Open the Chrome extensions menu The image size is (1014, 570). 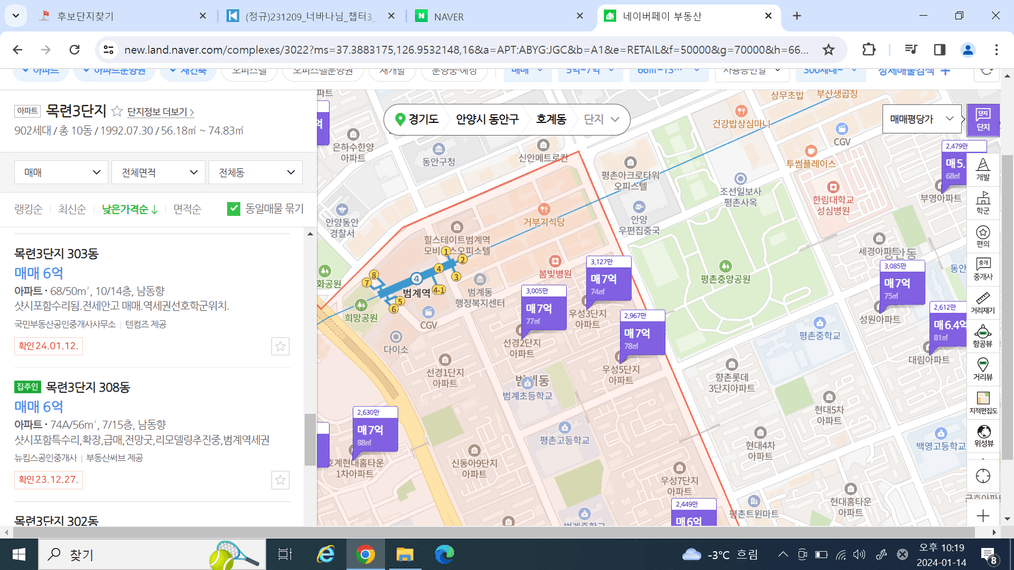tap(868, 50)
